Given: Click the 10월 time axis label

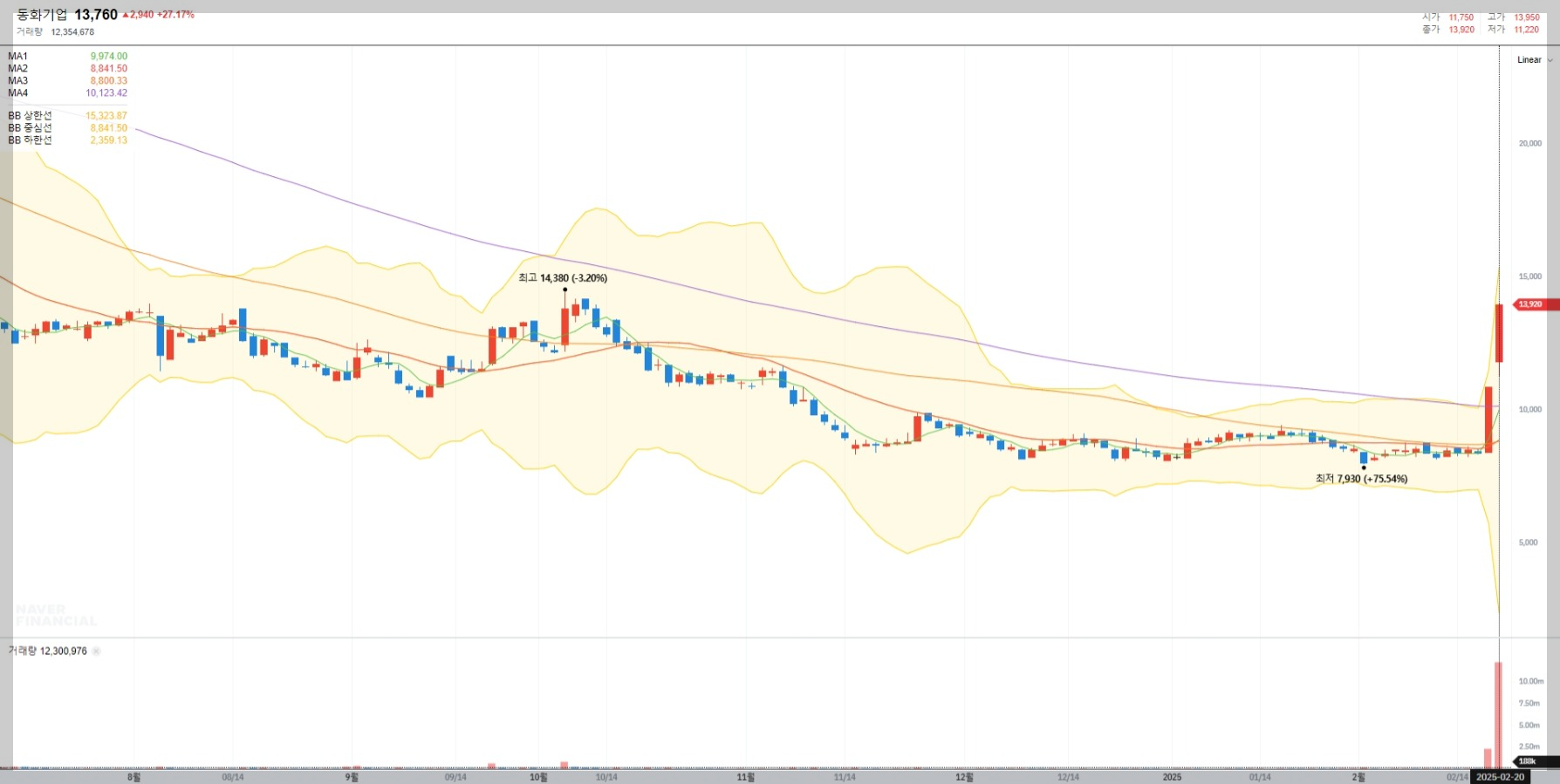Looking at the screenshot, I should [538, 777].
